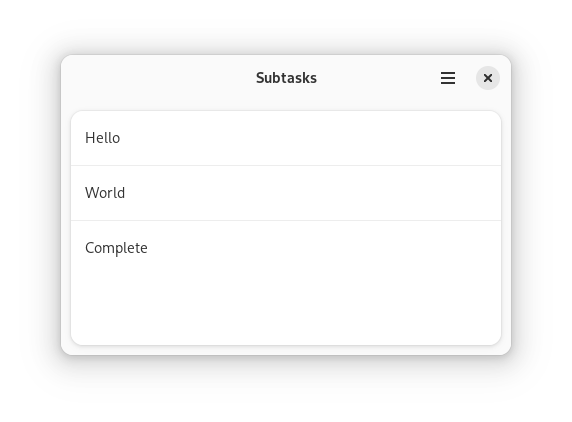Click the Complete label text
This screenshot has width=572, height=422.
[116, 248]
